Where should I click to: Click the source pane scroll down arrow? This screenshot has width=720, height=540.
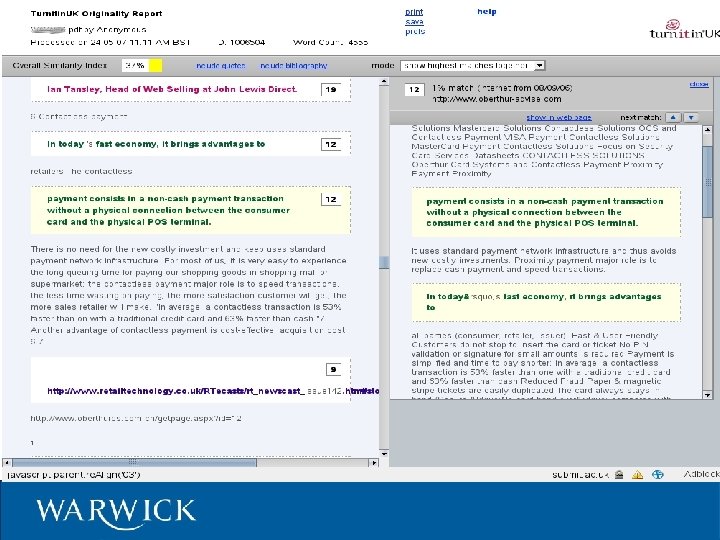(707, 394)
